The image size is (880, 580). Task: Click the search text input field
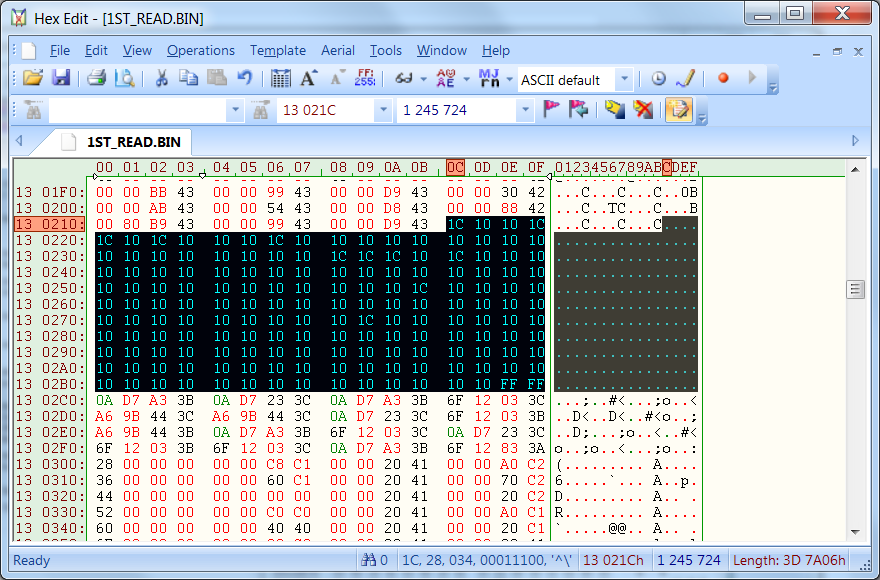(x=138, y=110)
